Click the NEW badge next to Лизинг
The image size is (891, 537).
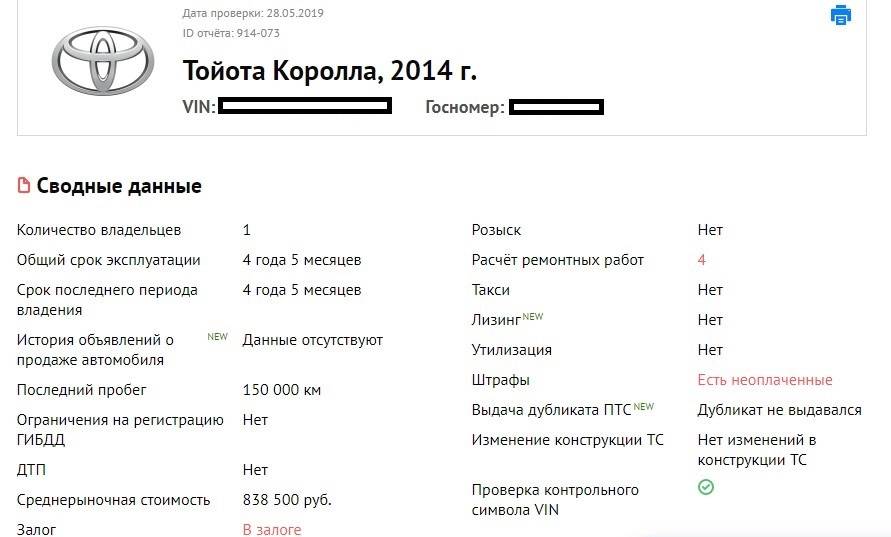[533, 316]
